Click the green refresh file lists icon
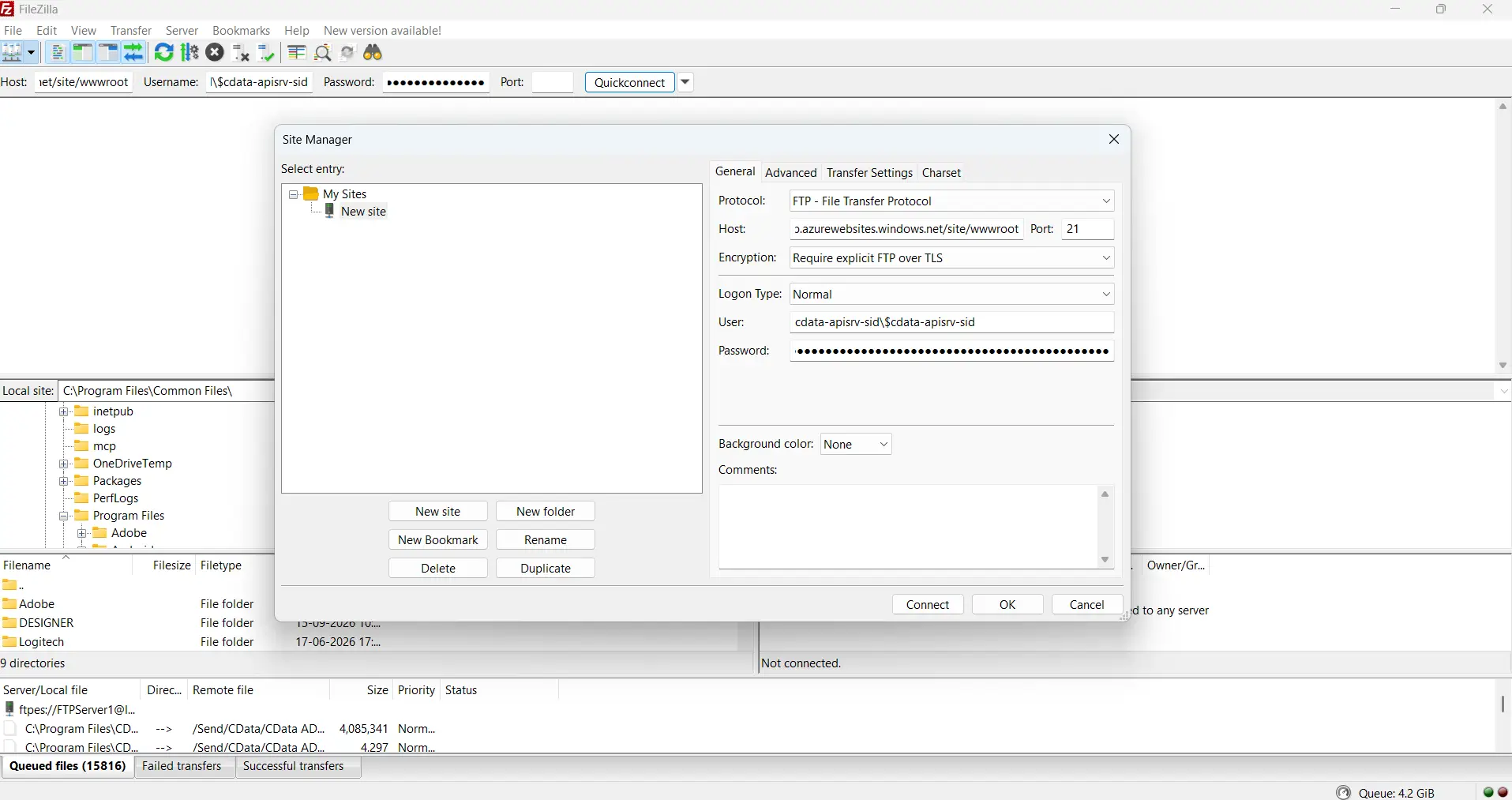This screenshot has width=1512, height=800. [163, 53]
